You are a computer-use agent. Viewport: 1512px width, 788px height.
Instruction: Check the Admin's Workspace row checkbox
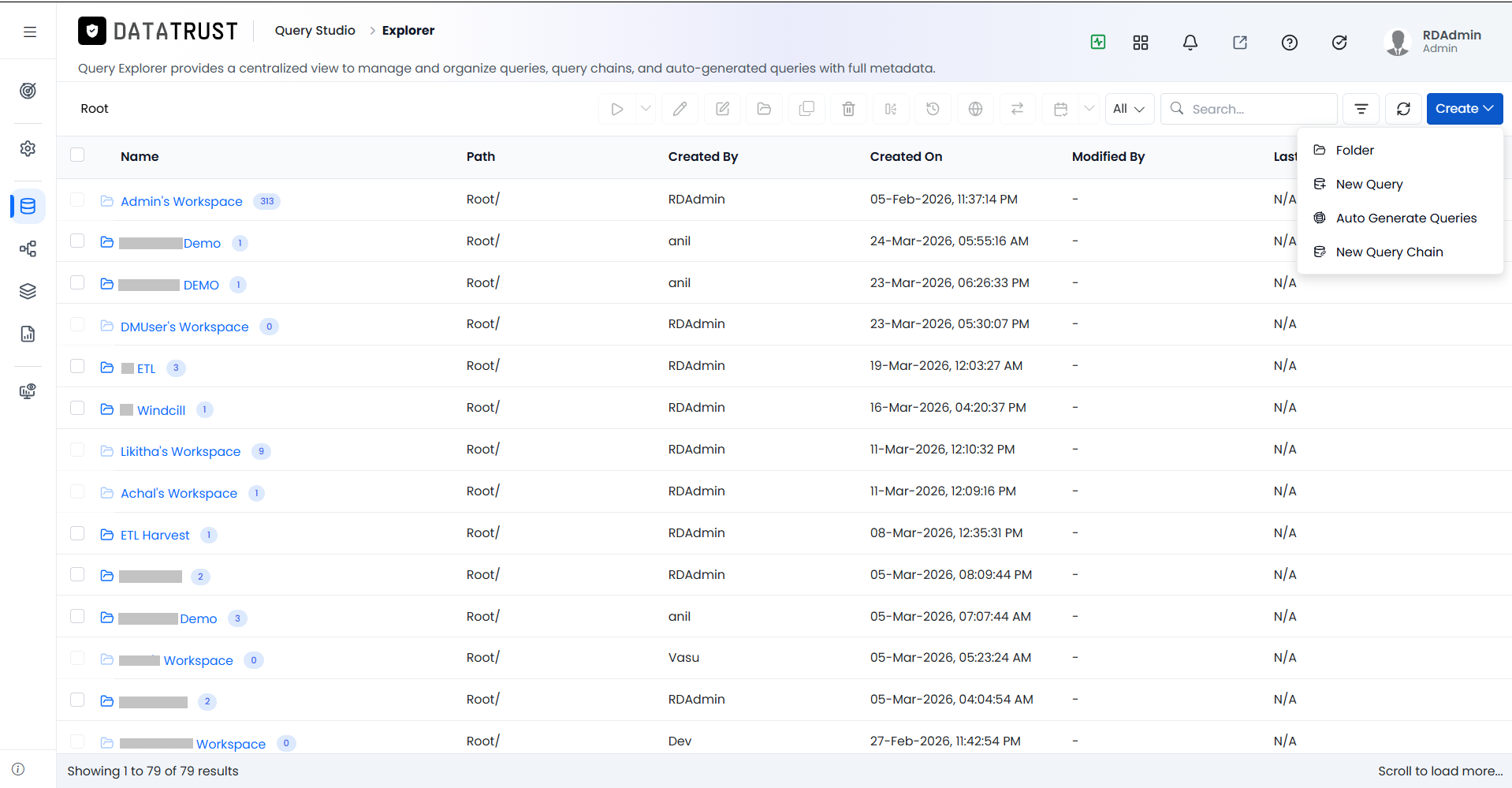pyautogui.click(x=77, y=200)
